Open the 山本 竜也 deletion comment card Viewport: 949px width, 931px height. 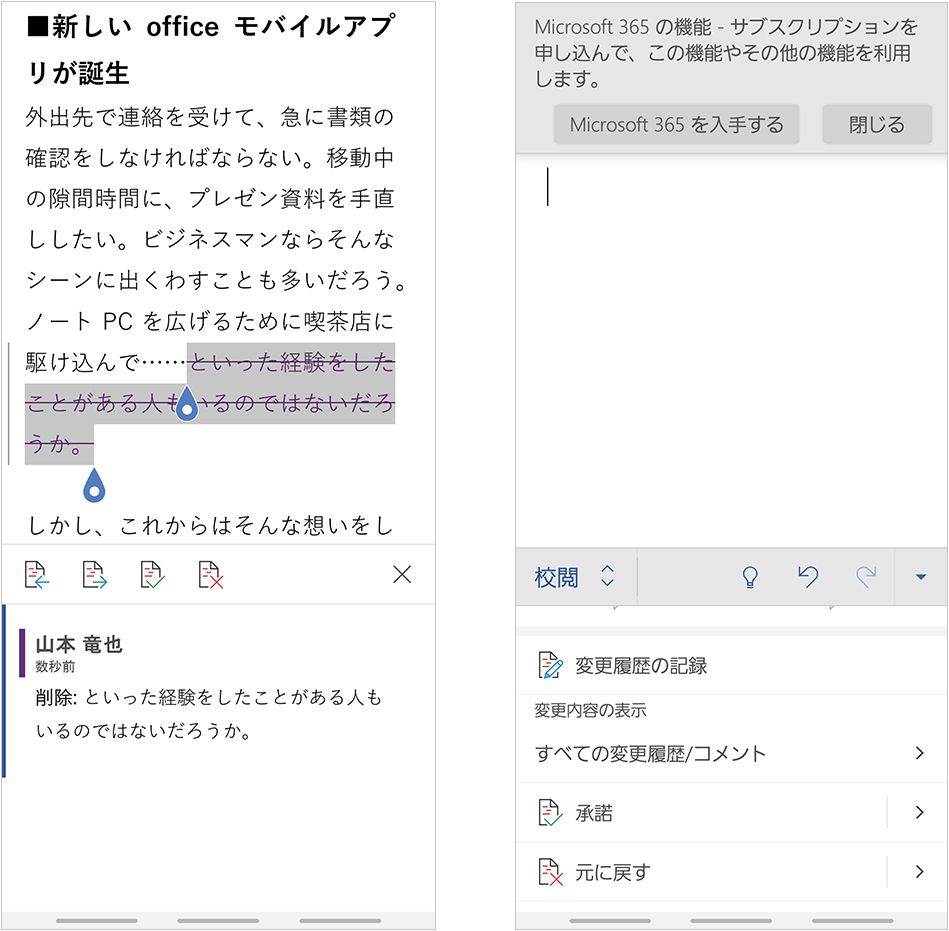coord(218,690)
